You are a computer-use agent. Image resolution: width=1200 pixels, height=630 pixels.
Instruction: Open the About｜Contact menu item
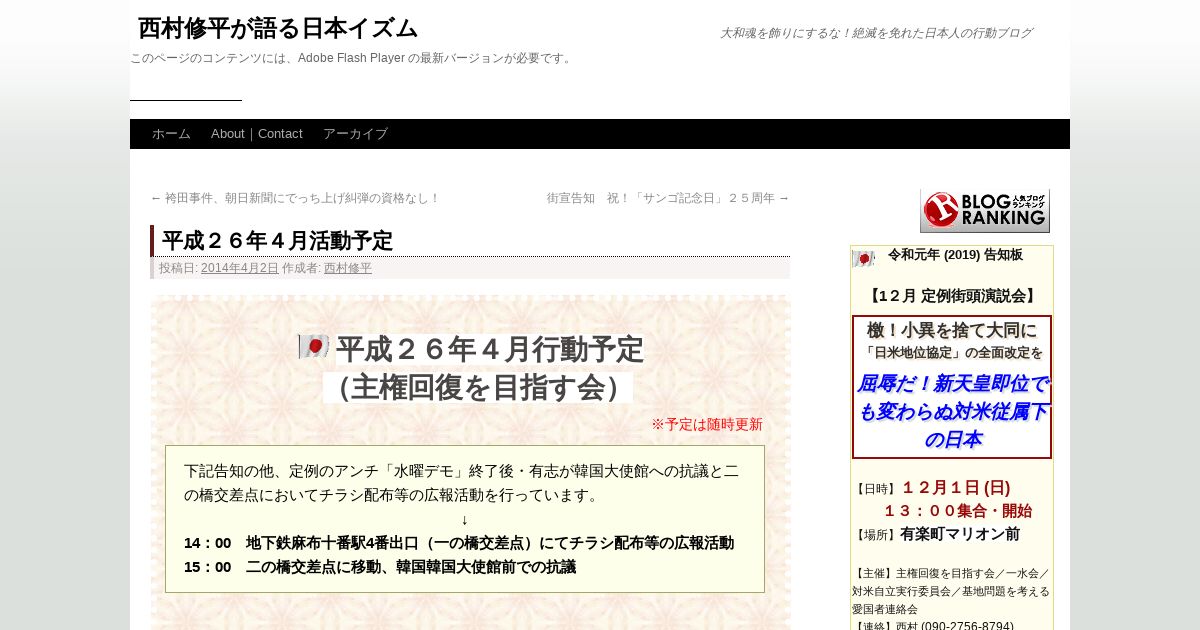point(257,134)
